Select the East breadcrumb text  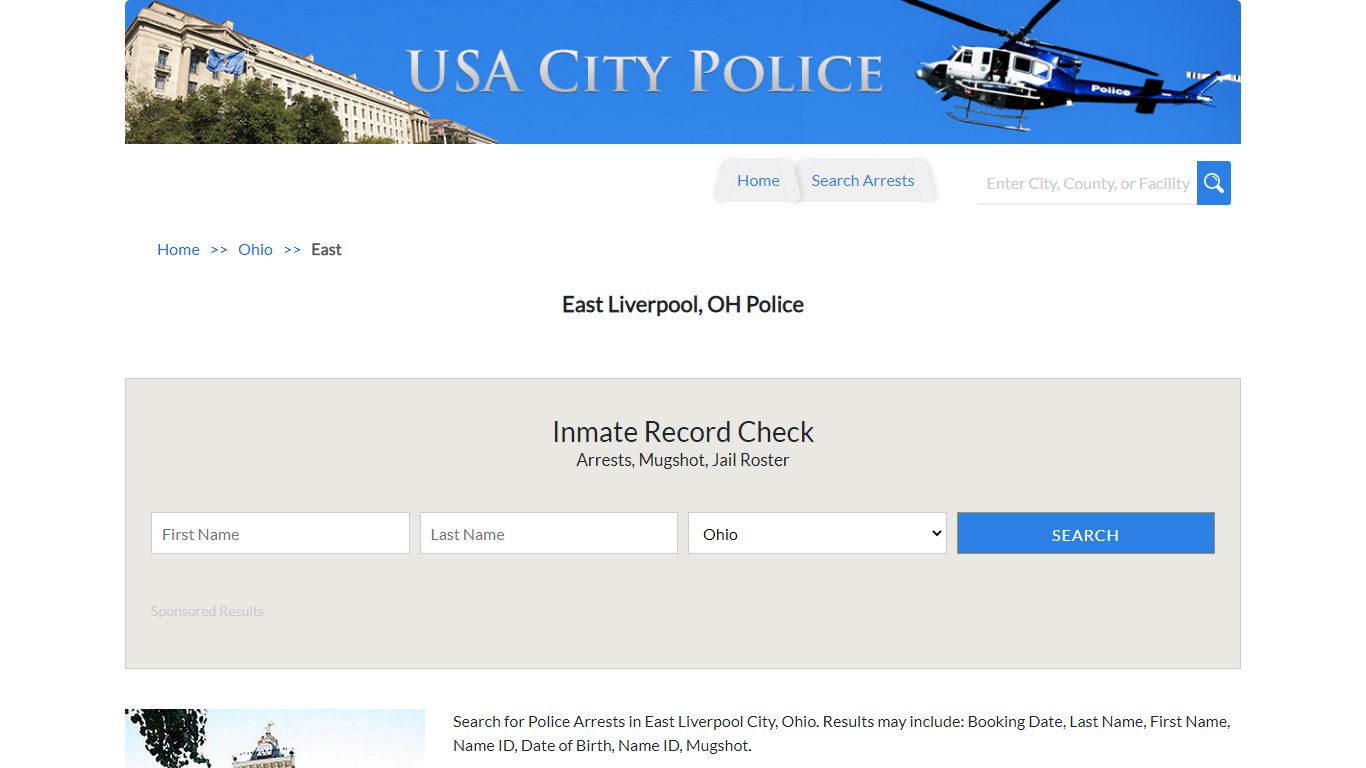pyautogui.click(x=326, y=250)
